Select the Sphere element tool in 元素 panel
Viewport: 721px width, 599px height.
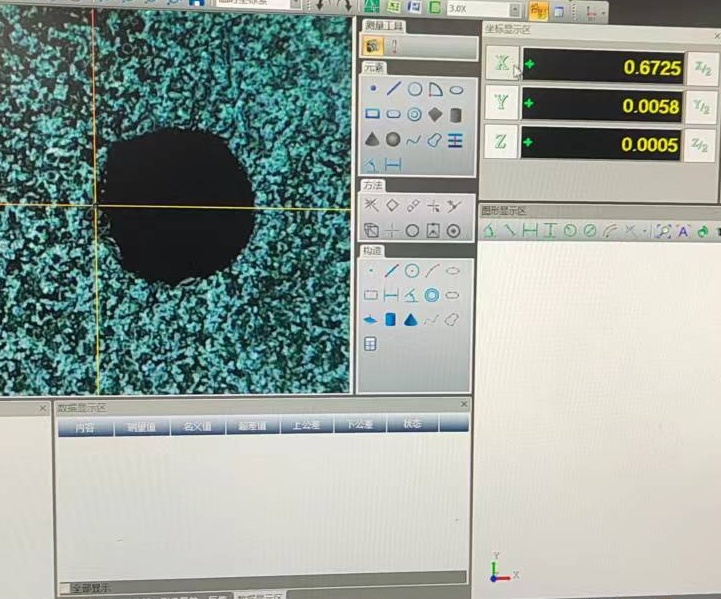coord(393,140)
